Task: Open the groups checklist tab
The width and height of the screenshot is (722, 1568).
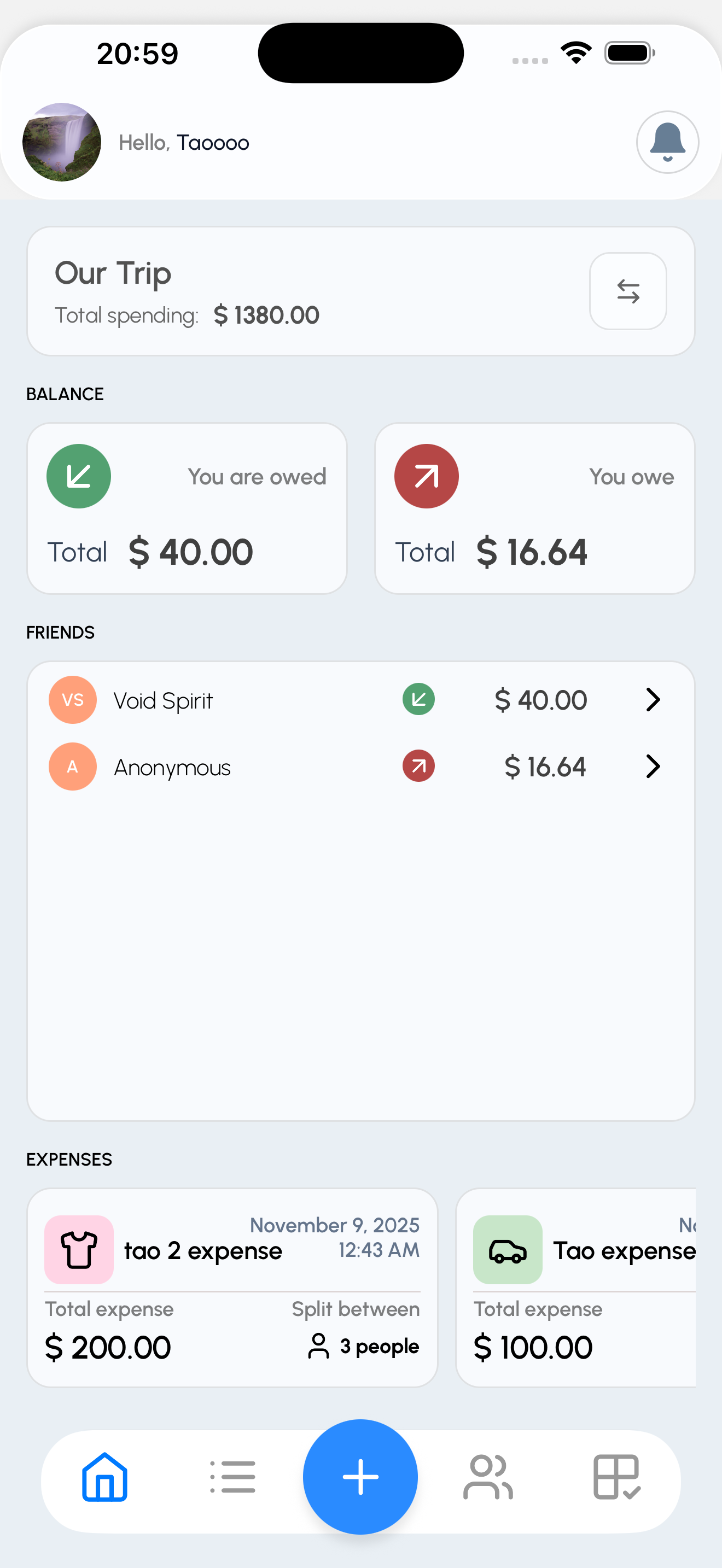Action: point(616,1477)
